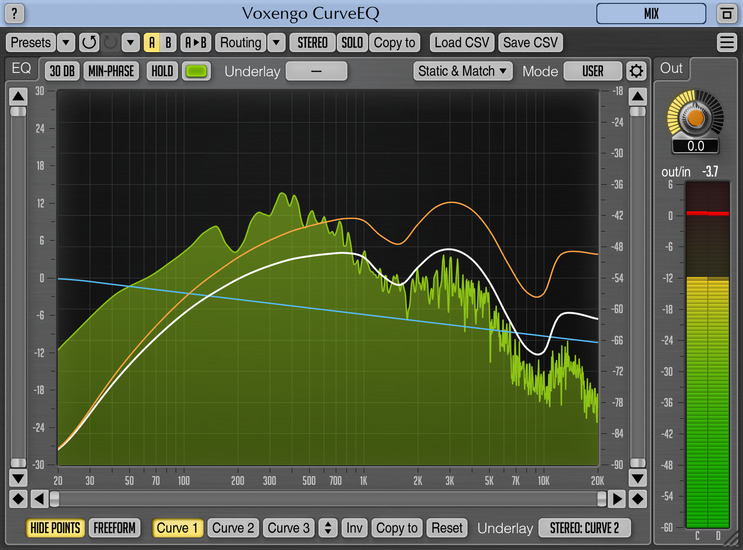This screenshot has height=550, width=743.
Task: Click the frequency scroll right arrow
Action: [617, 499]
